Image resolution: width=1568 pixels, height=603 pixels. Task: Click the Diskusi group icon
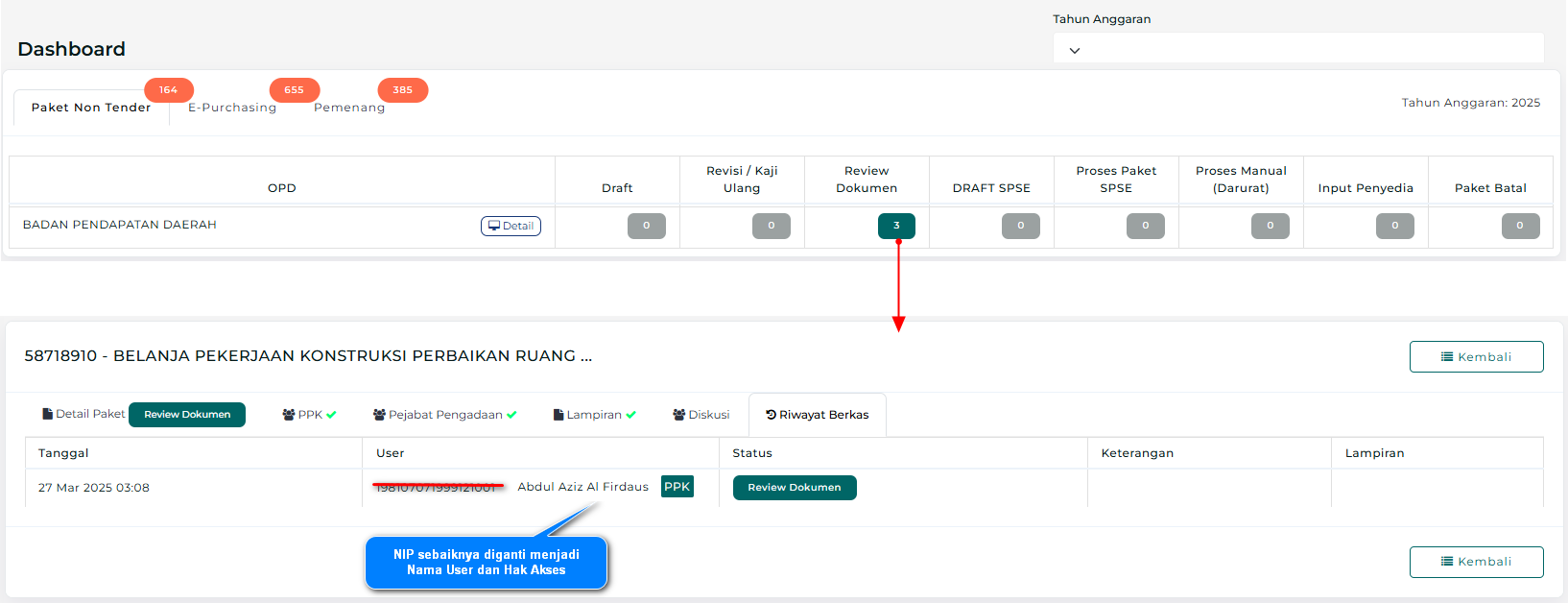click(679, 415)
